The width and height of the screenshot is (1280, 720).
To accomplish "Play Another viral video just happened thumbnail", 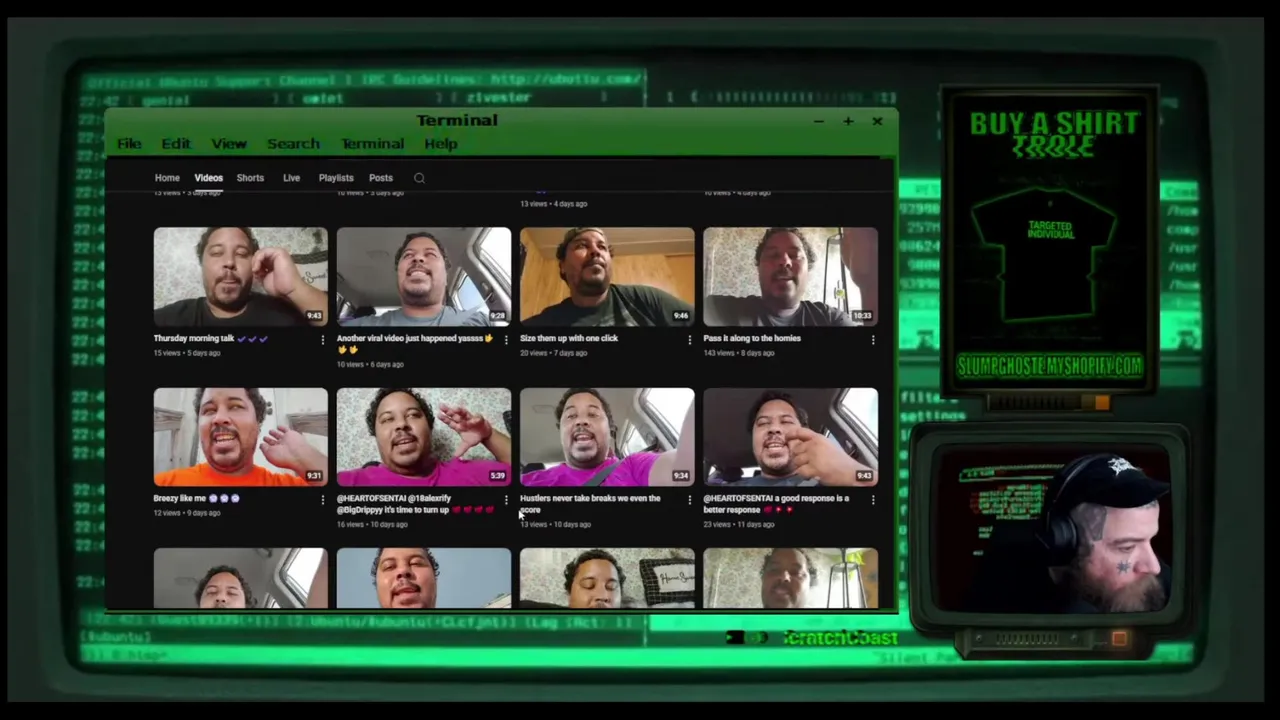I will [x=424, y=276].
